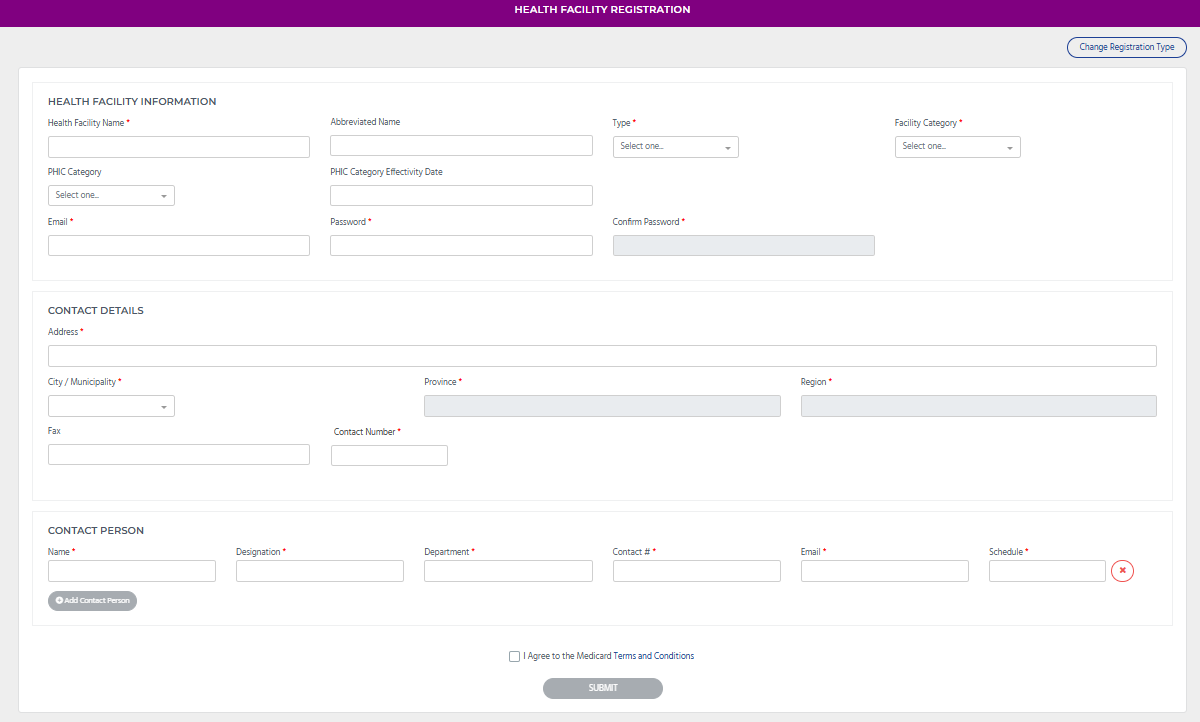
Task: Click the HEALTH FACILITY INFORMATION heading
Action: click(x=132, y=102)
